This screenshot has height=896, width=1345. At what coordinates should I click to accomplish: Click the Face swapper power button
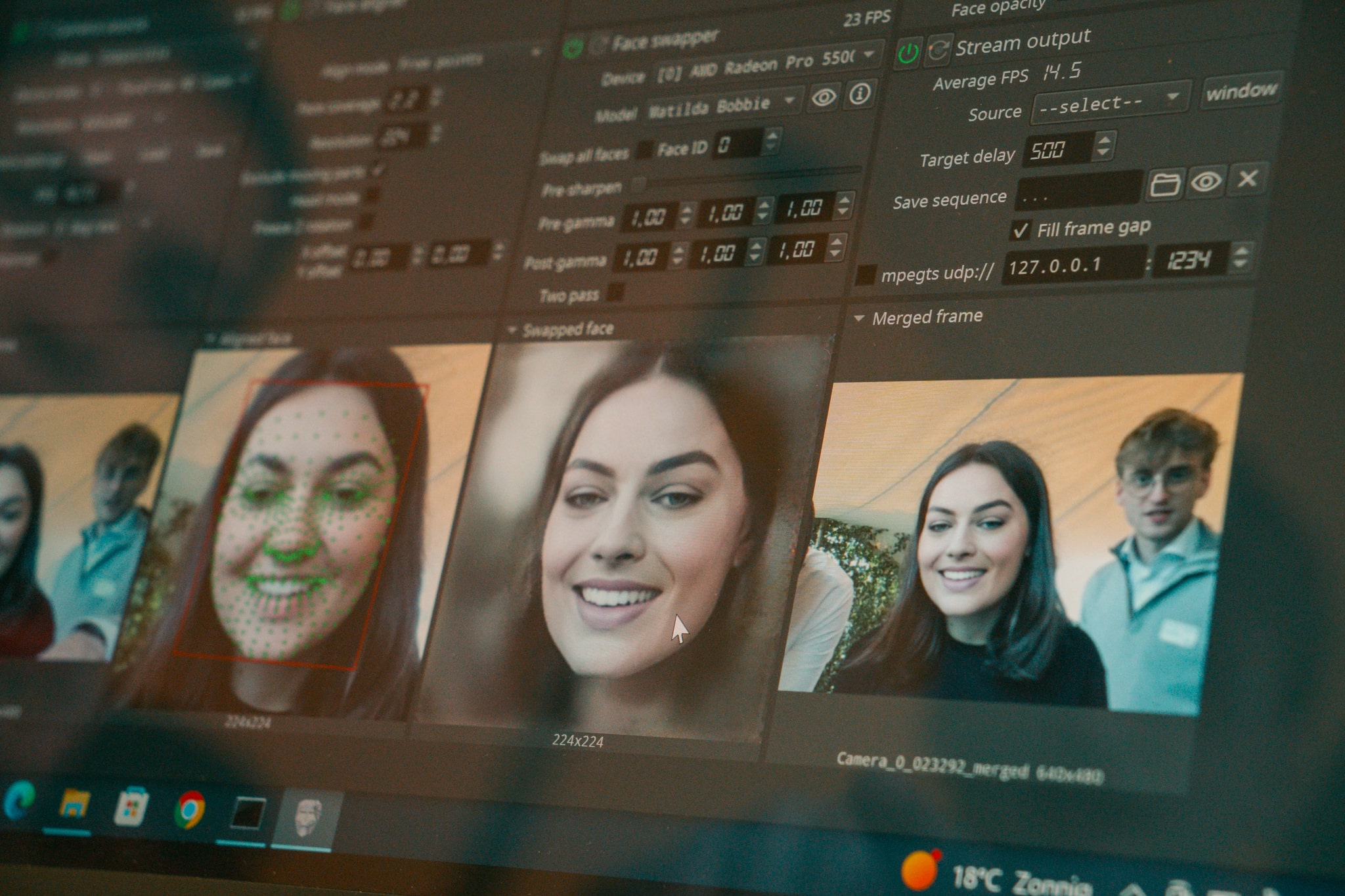[573, 48]
